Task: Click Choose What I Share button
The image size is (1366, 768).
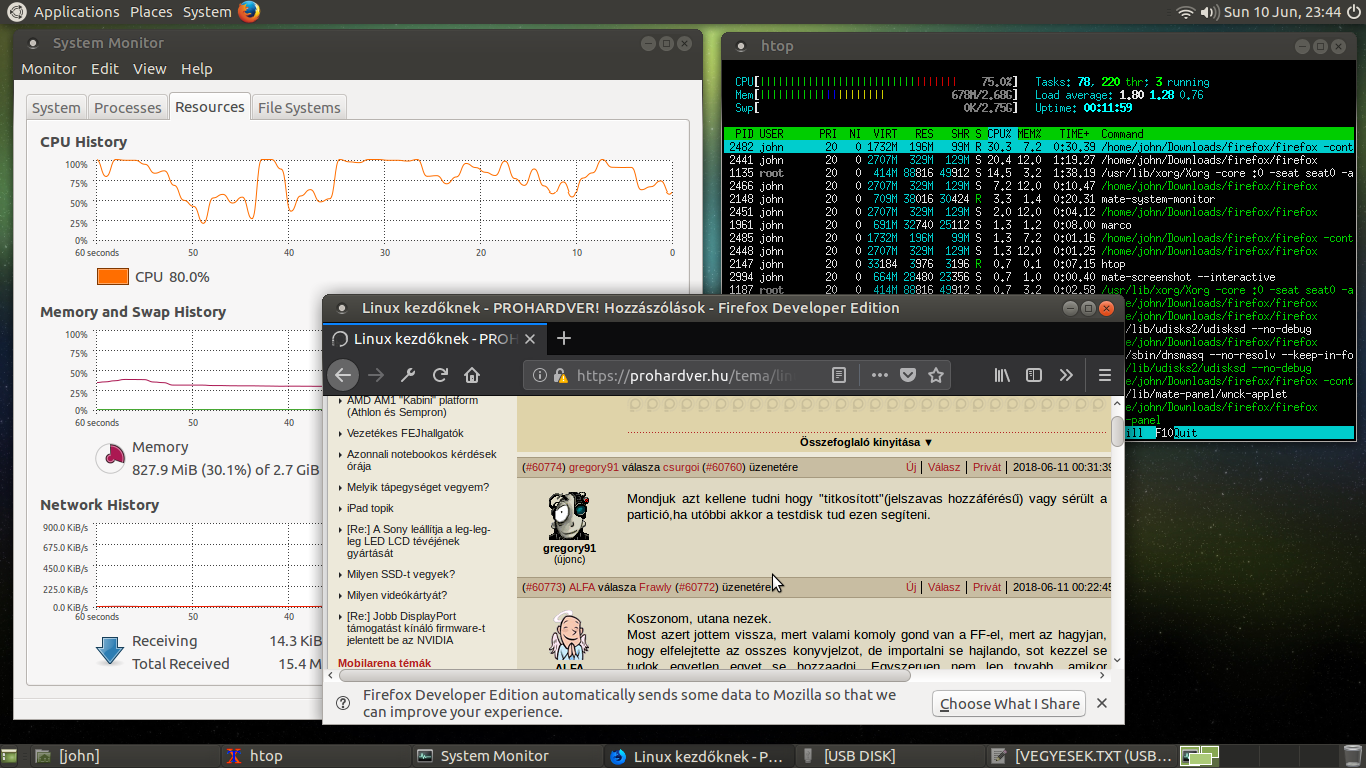Action: (x=1009, y=703)
